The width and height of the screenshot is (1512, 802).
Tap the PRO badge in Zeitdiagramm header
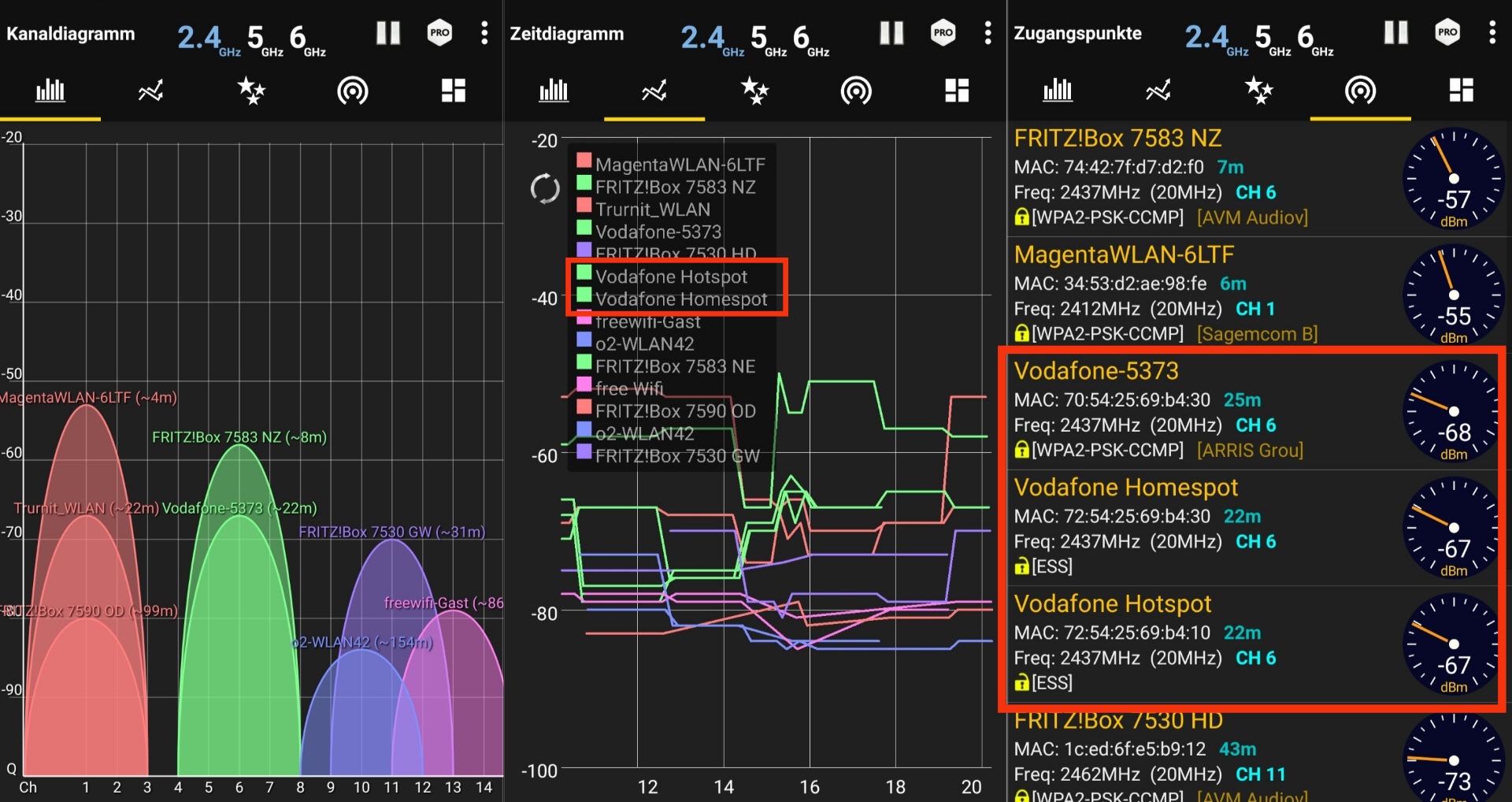[x=943, y=33]
